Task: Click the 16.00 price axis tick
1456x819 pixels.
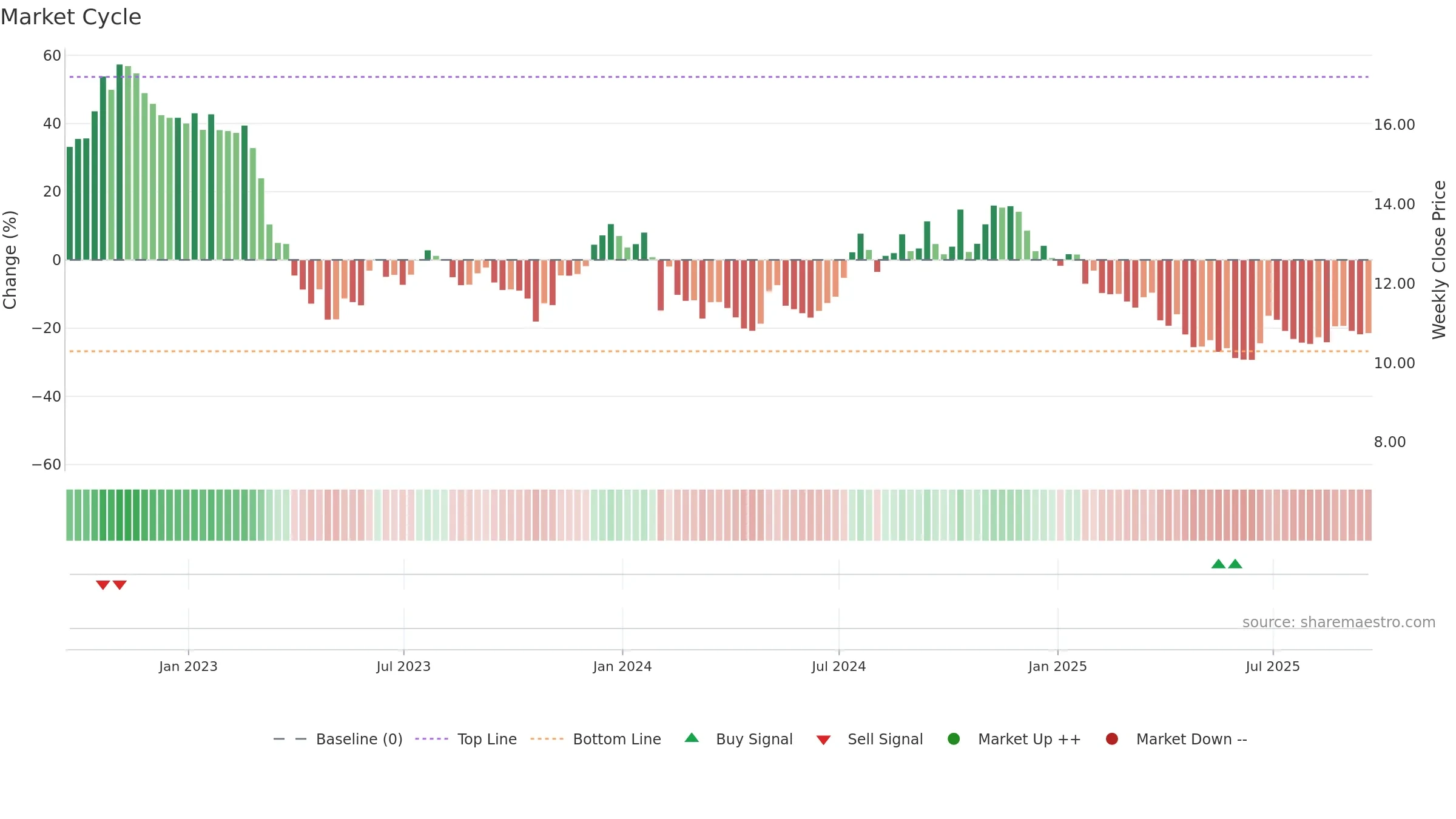Action: coord(1395,125)
